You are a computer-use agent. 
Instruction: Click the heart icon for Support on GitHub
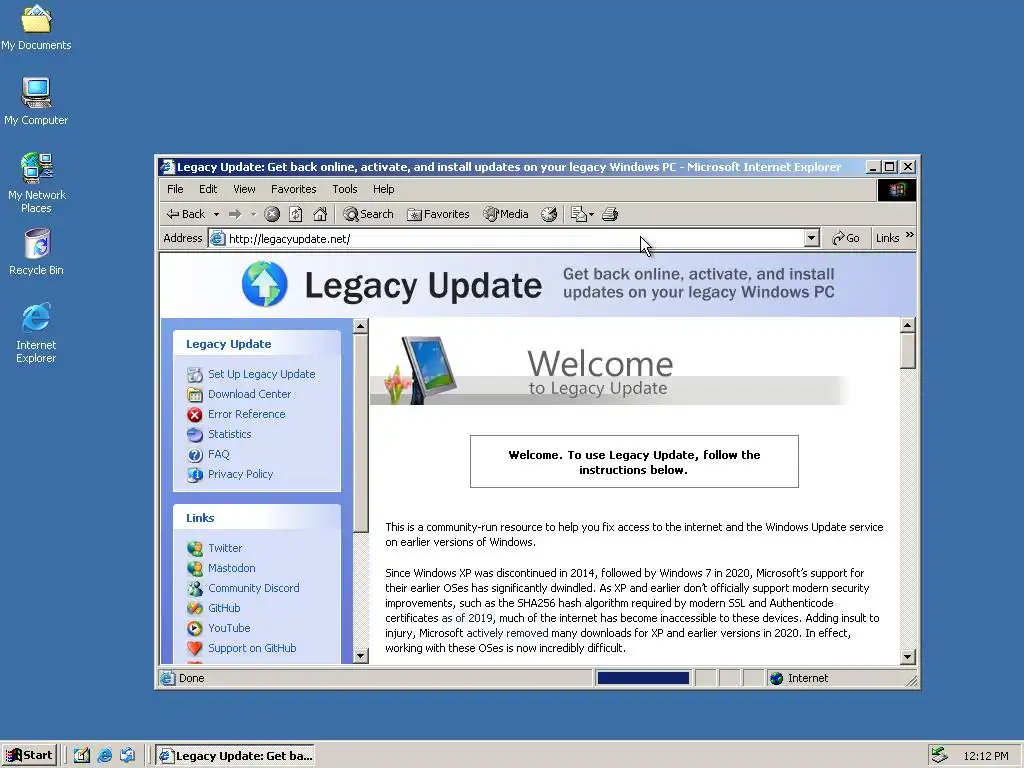coord(195,648)
